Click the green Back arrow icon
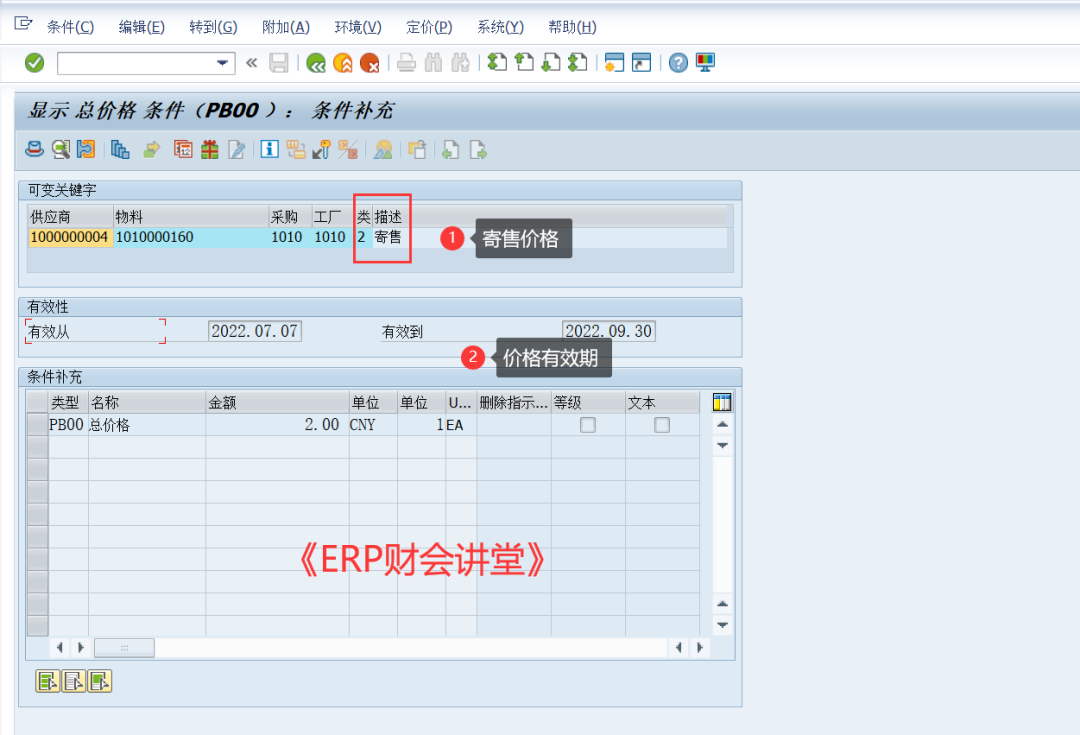The height and width of the screenshot is (735, 1080). coord(316,63)
